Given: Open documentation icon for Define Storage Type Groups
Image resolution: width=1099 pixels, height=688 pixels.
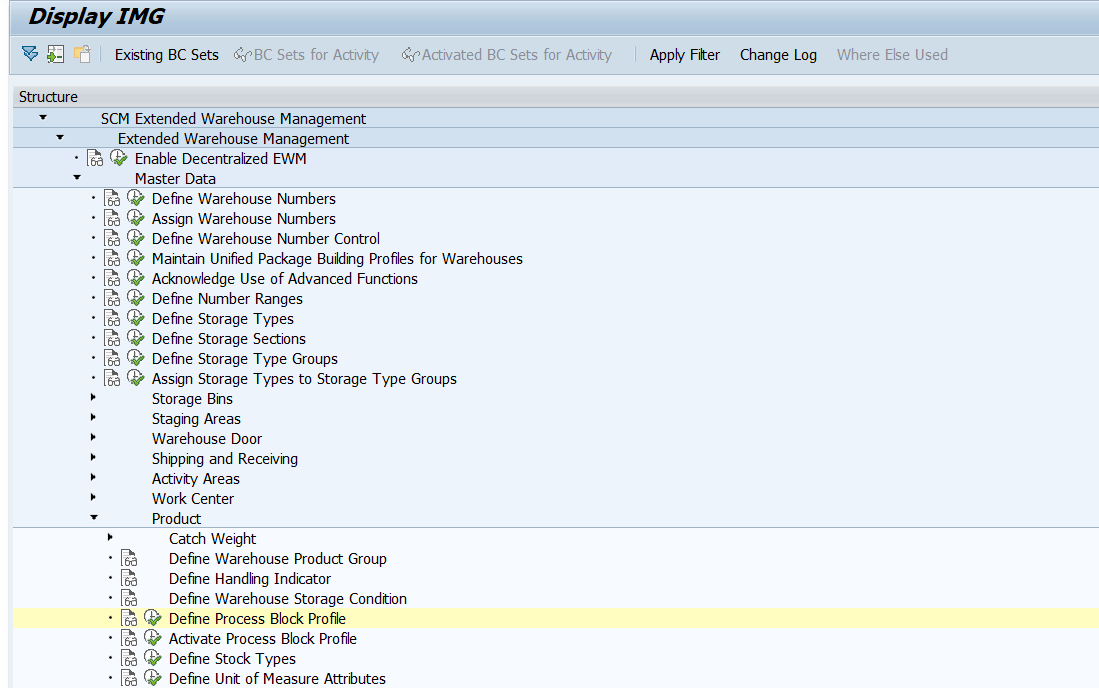Looking at the screenshot, I should coord(112,359).
